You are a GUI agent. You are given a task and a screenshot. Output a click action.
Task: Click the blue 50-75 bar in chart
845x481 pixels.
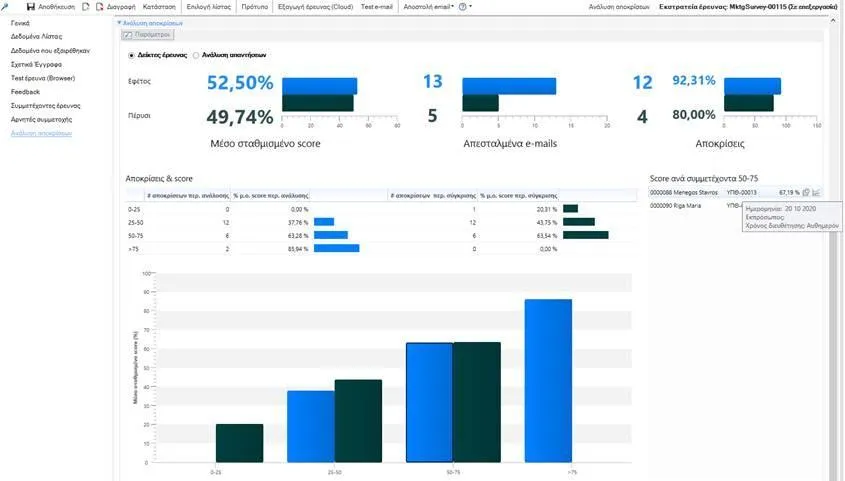click(x=430, y=403)
